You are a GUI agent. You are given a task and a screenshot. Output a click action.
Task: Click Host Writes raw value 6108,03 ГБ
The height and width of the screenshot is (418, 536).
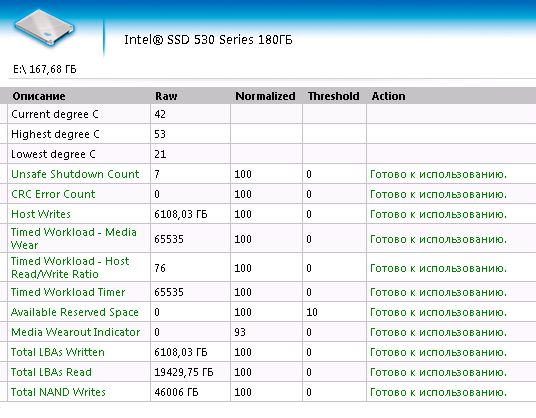[x=181, y=214]
